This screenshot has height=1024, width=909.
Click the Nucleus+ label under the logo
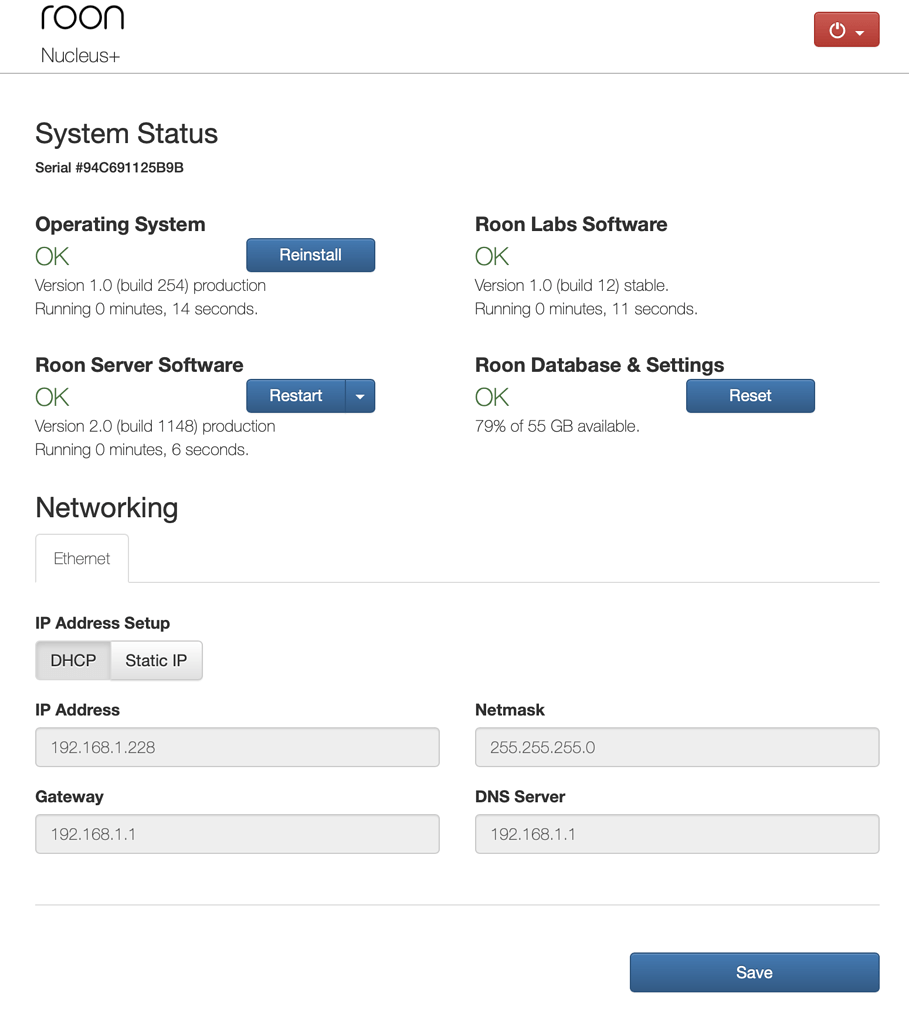[x=80, y=56]
